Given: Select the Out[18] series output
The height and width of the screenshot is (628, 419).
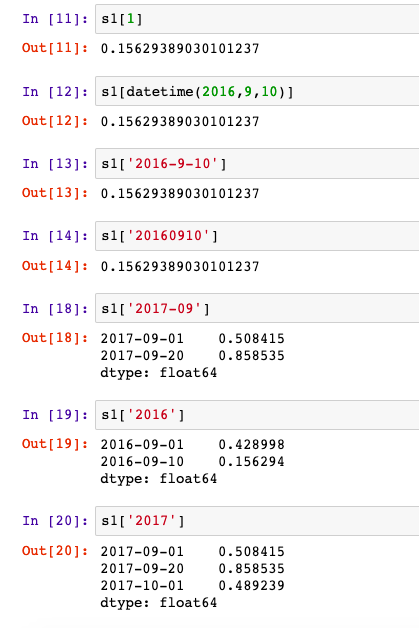Looking at the screenshot, I should point(192,356).
